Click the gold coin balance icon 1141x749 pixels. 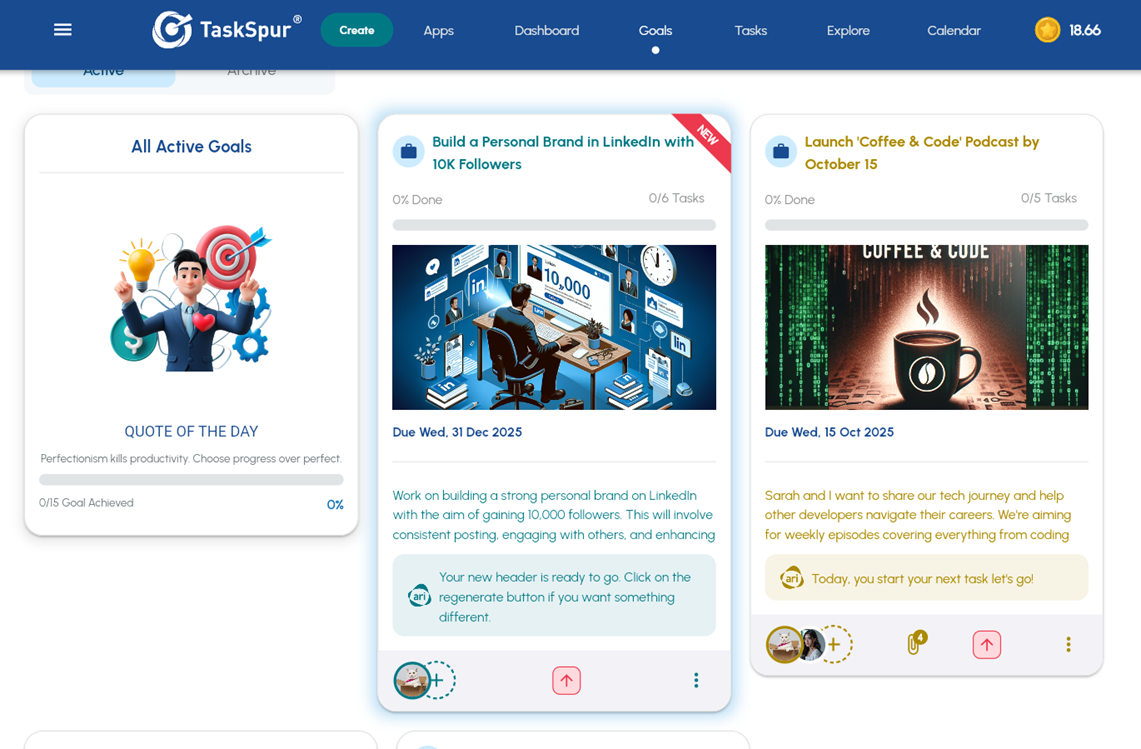(1047, 30)
